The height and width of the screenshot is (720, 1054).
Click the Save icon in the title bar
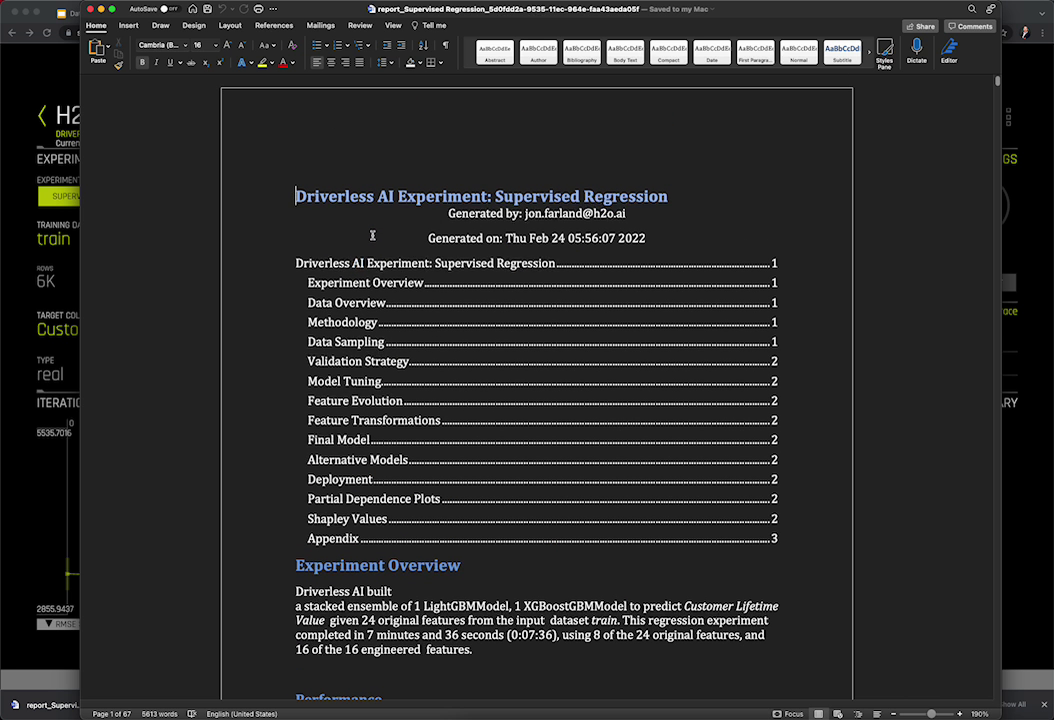[x=207, y=9]
